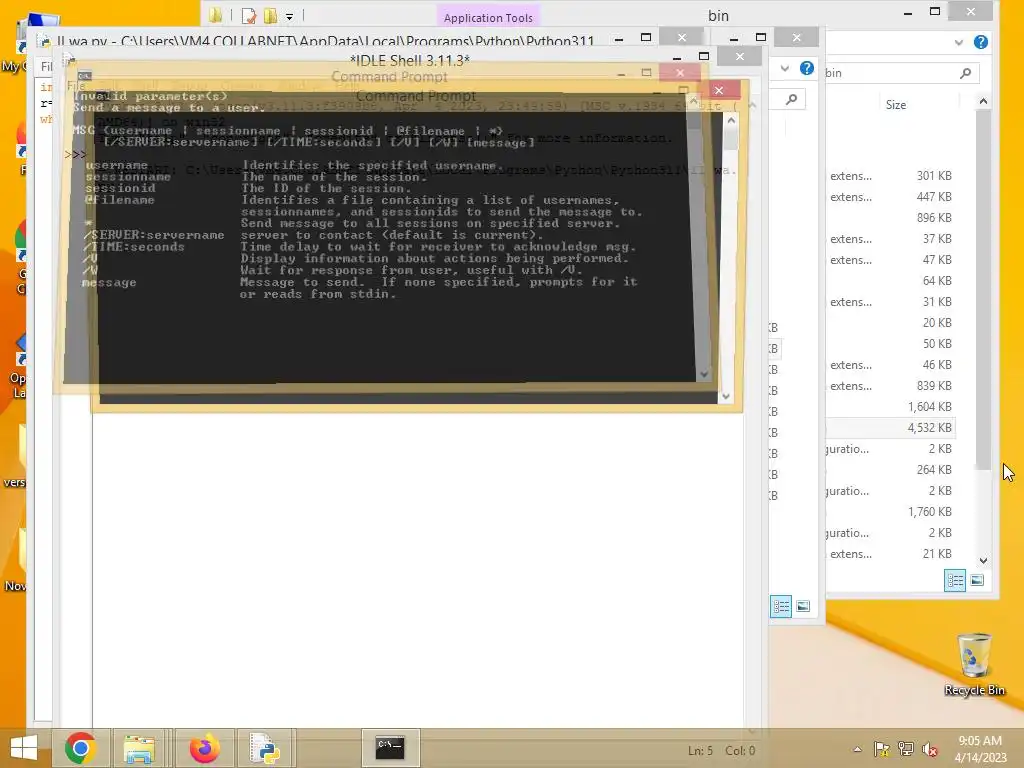Image resolution: width=1024 pixels, height=768 pixels.
Task: Switch rear Explorer window to Details view
Action: pos(781,607)
